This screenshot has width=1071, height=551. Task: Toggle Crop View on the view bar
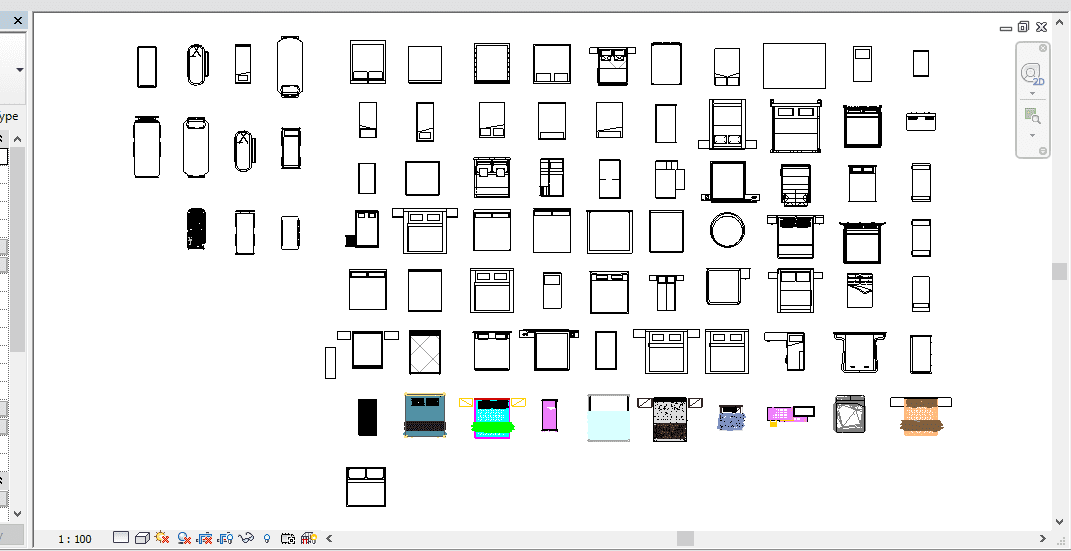tap(205, 538)
